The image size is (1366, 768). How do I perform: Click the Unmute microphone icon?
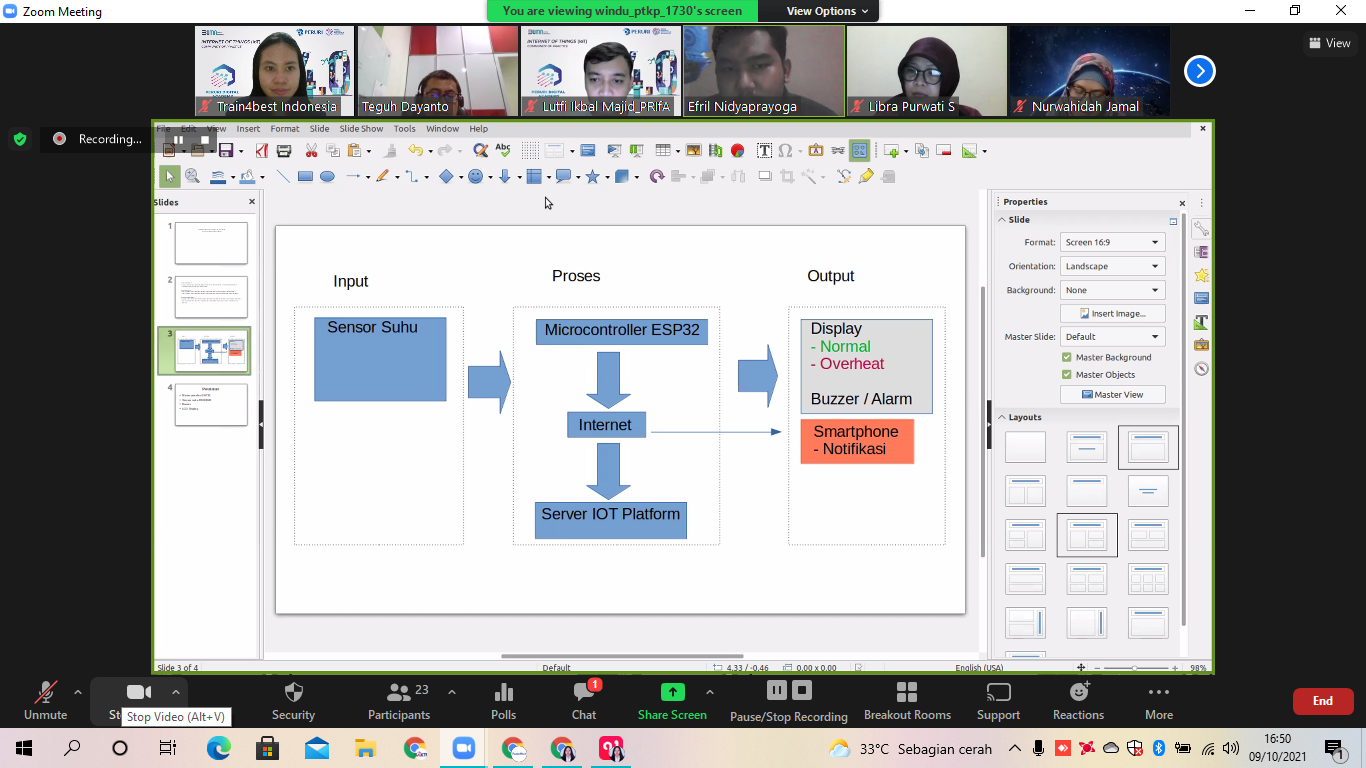pos(45,692)
